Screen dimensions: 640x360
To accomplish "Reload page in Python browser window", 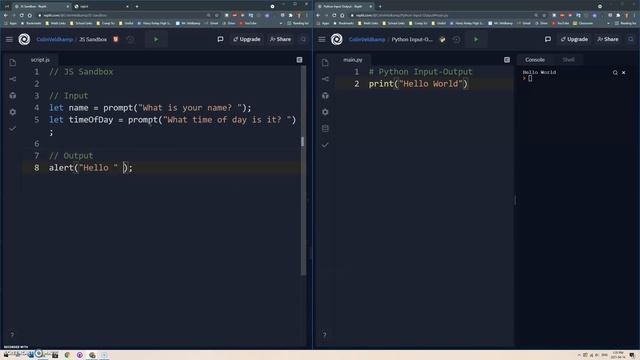I will [x=334, y=15].
